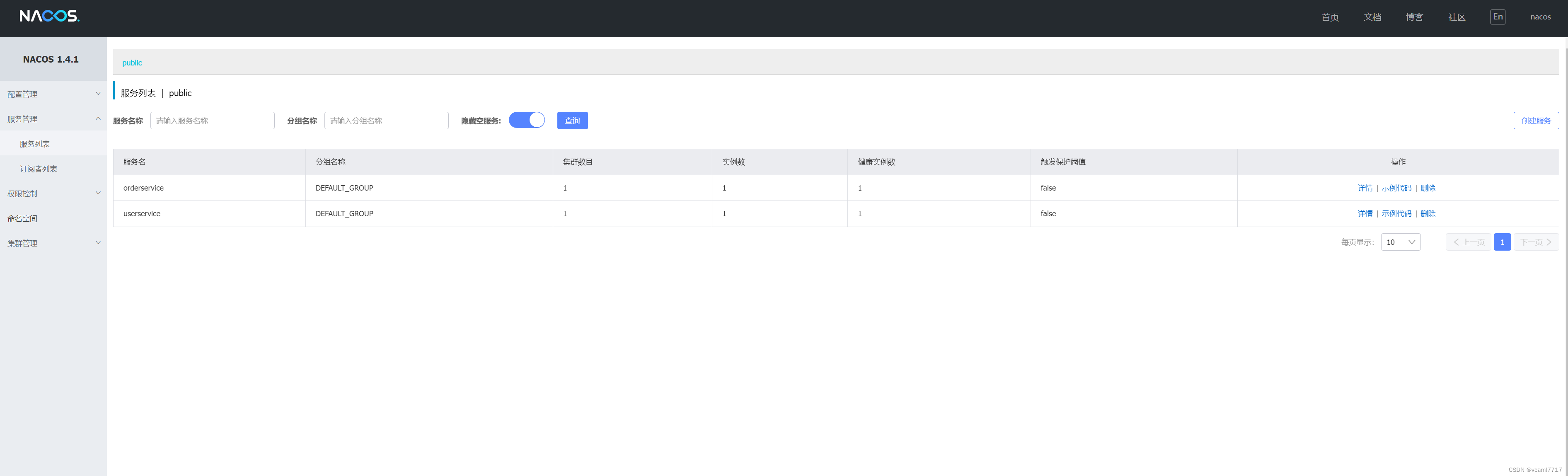
Task: Click the 创建服务 button
Action: 1537,121
